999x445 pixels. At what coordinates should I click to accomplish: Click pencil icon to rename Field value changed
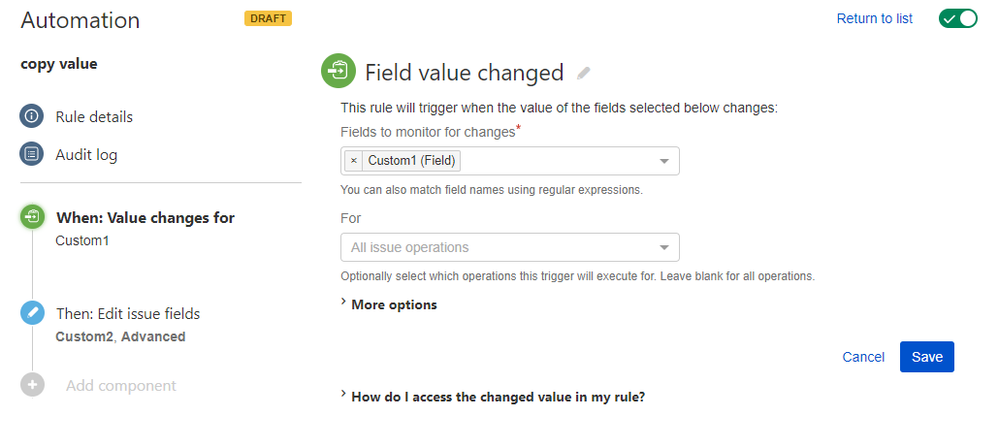(x=584, y=73)
